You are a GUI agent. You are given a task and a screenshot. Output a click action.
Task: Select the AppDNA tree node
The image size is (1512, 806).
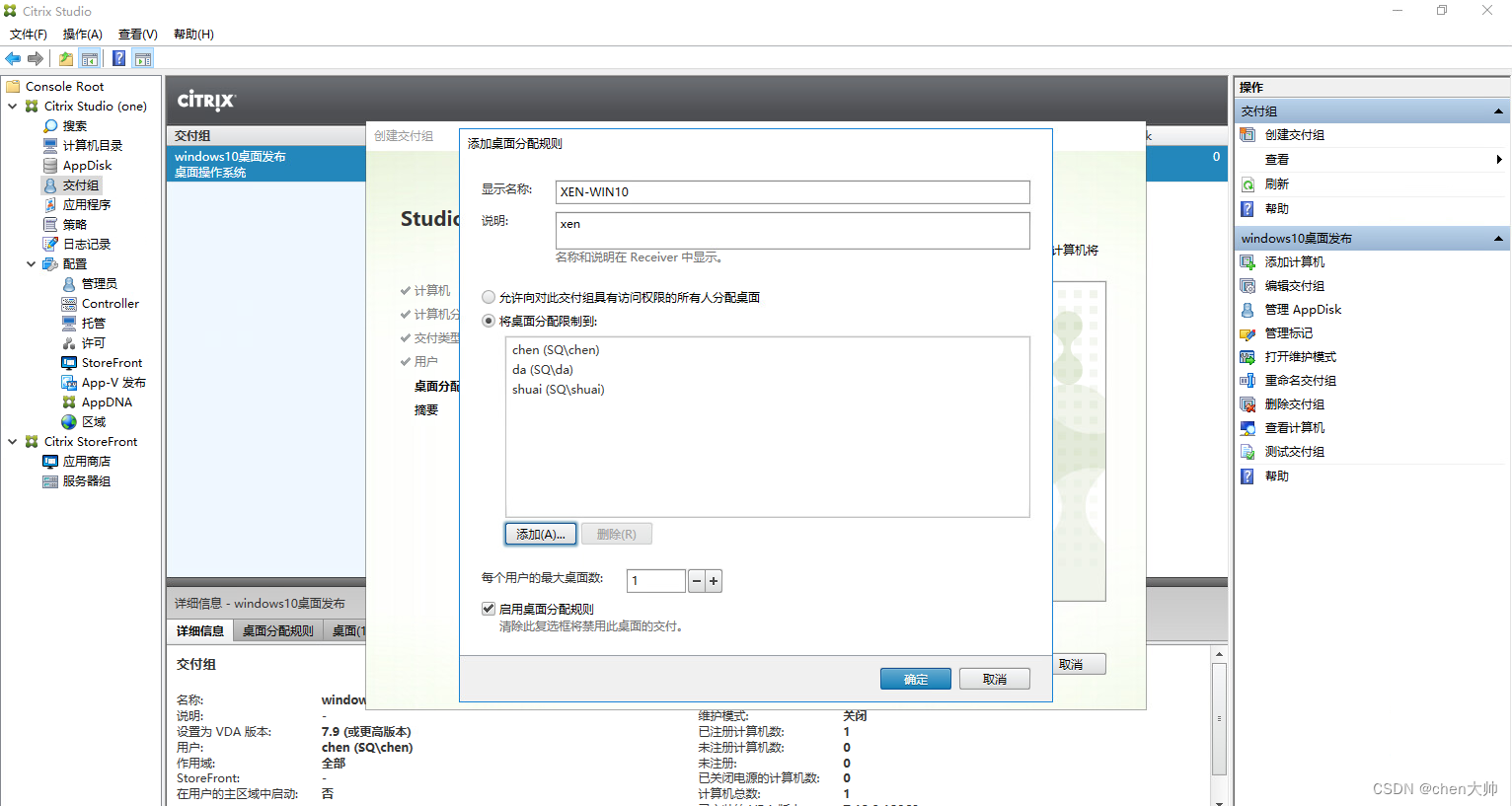pos(107,402)
